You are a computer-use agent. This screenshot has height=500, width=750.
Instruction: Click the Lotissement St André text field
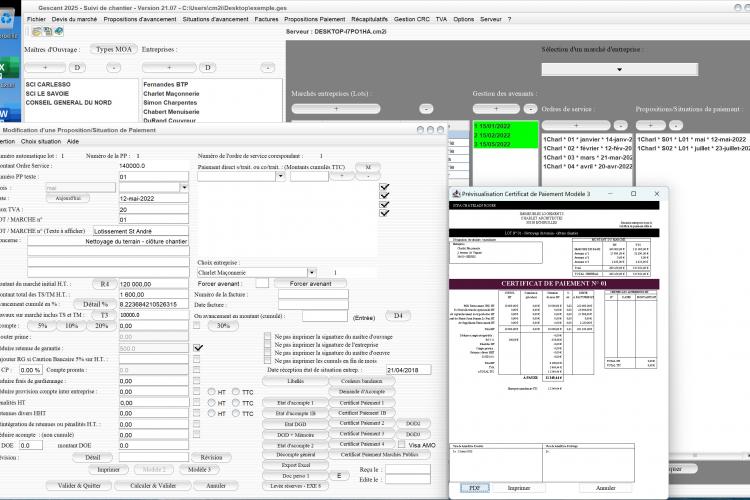point(141,231)
